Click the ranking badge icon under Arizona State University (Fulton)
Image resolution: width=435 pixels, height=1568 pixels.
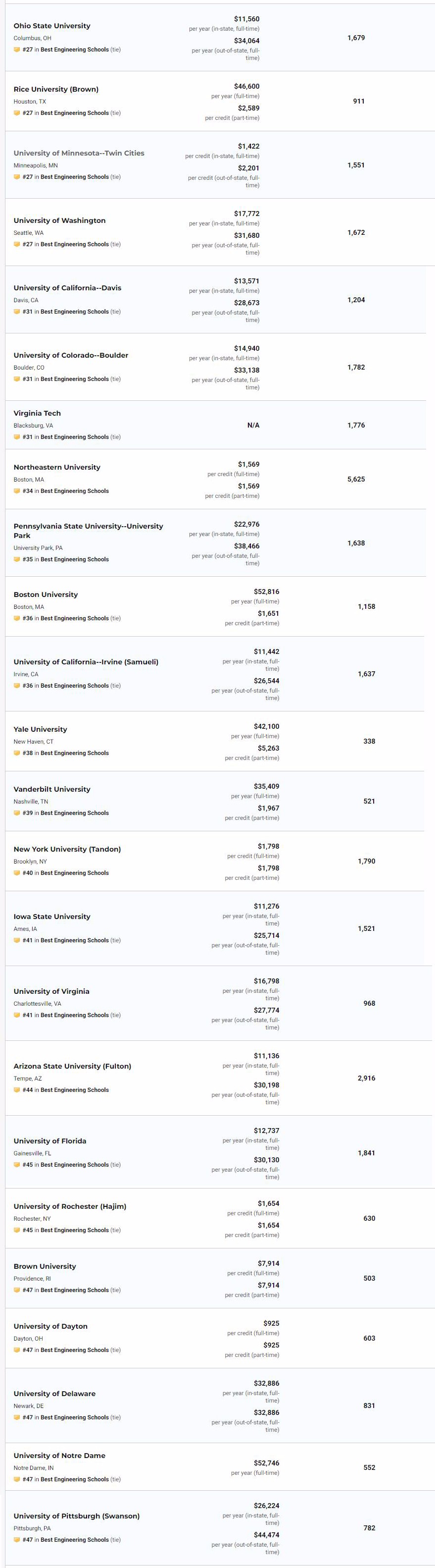tap(17, 1090)
